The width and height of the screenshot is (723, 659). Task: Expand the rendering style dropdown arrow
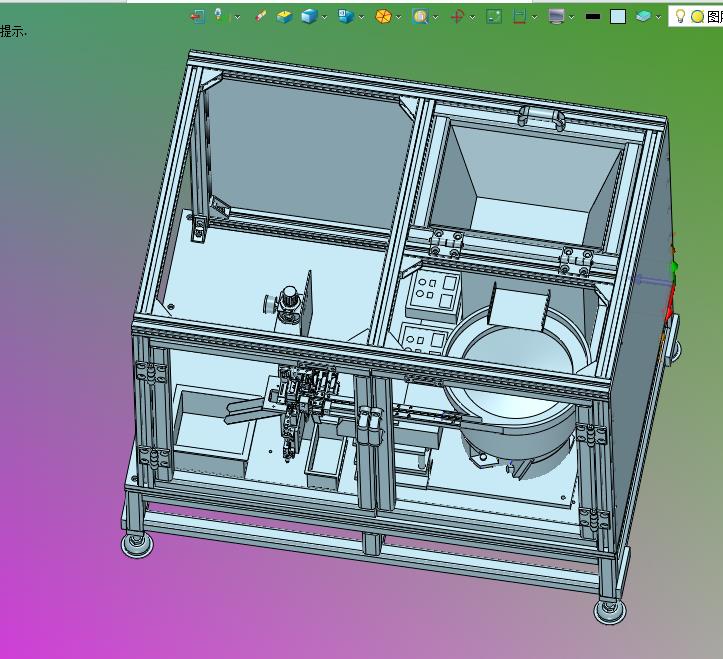[x=324, y=18]
